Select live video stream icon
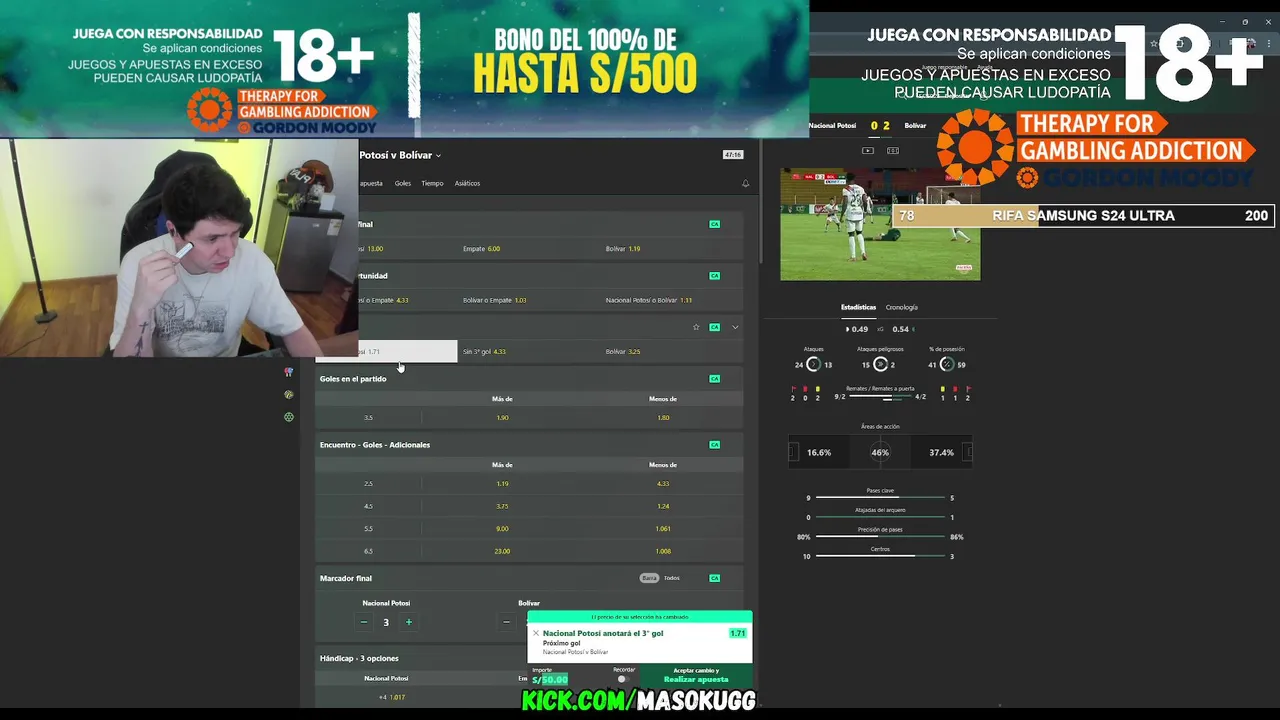 [868, 151]
